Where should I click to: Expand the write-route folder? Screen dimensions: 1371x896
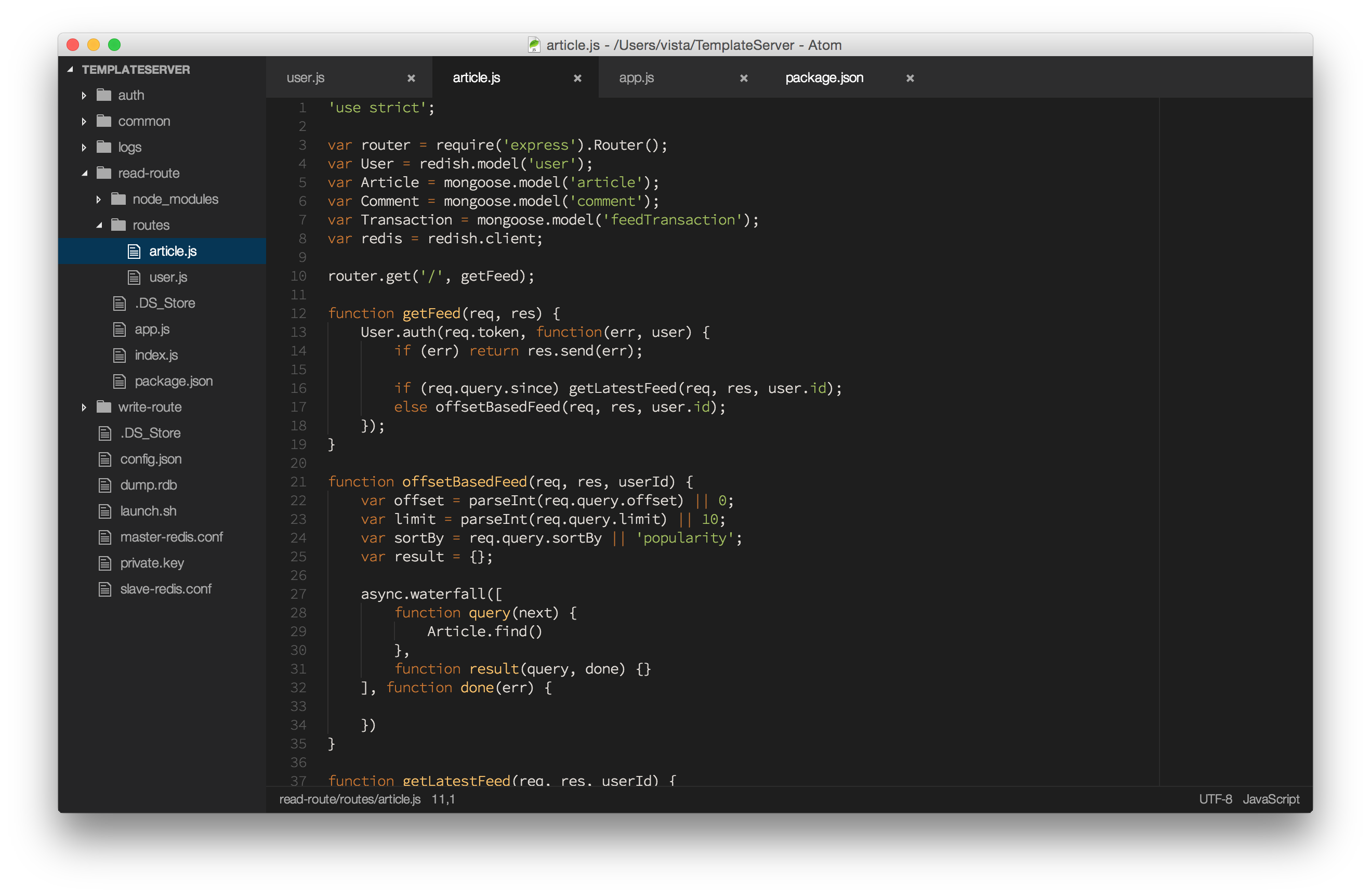tap(84, 407)
